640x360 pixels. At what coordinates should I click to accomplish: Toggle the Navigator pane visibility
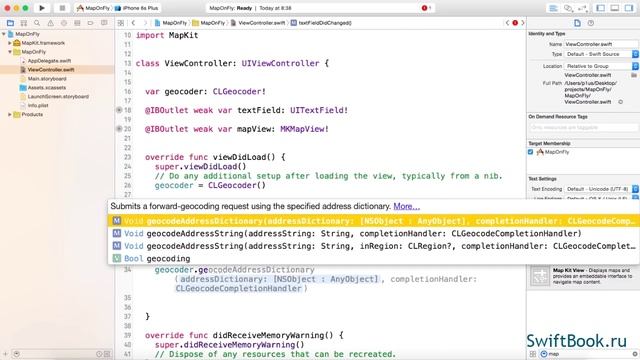(x=600, y=8)
